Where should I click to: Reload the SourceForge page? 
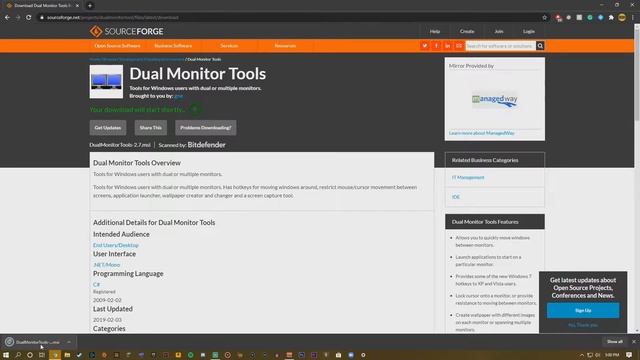point(29,18)
